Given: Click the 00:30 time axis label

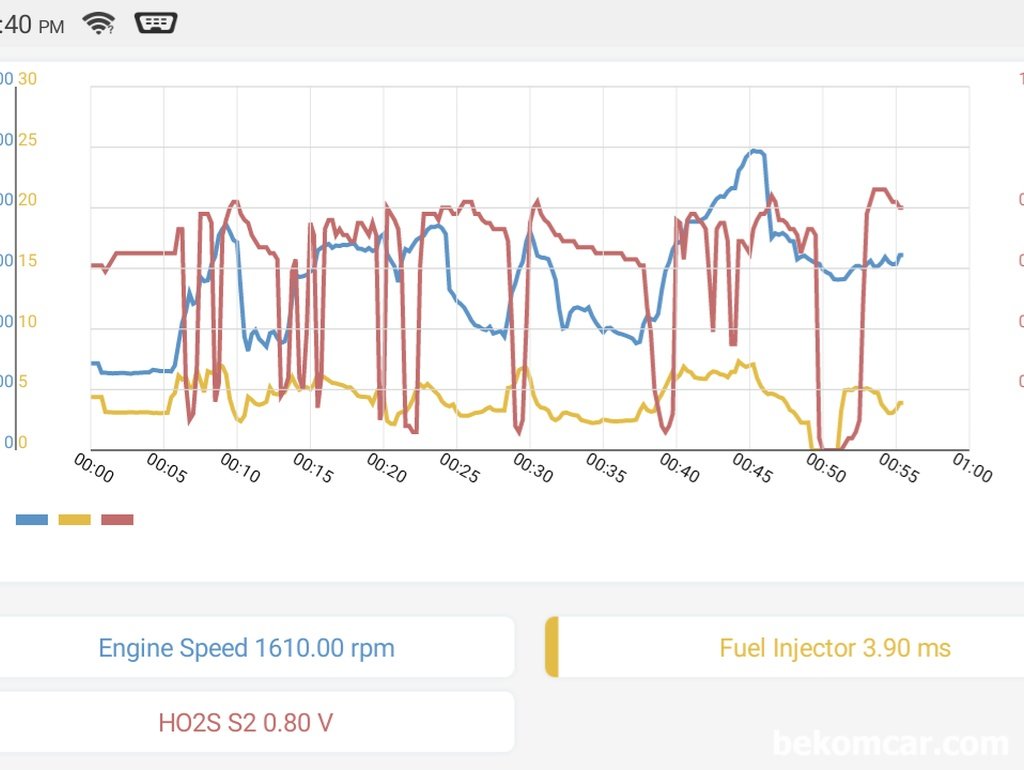Looking at the screenshot, I should (x=533, y=468).
